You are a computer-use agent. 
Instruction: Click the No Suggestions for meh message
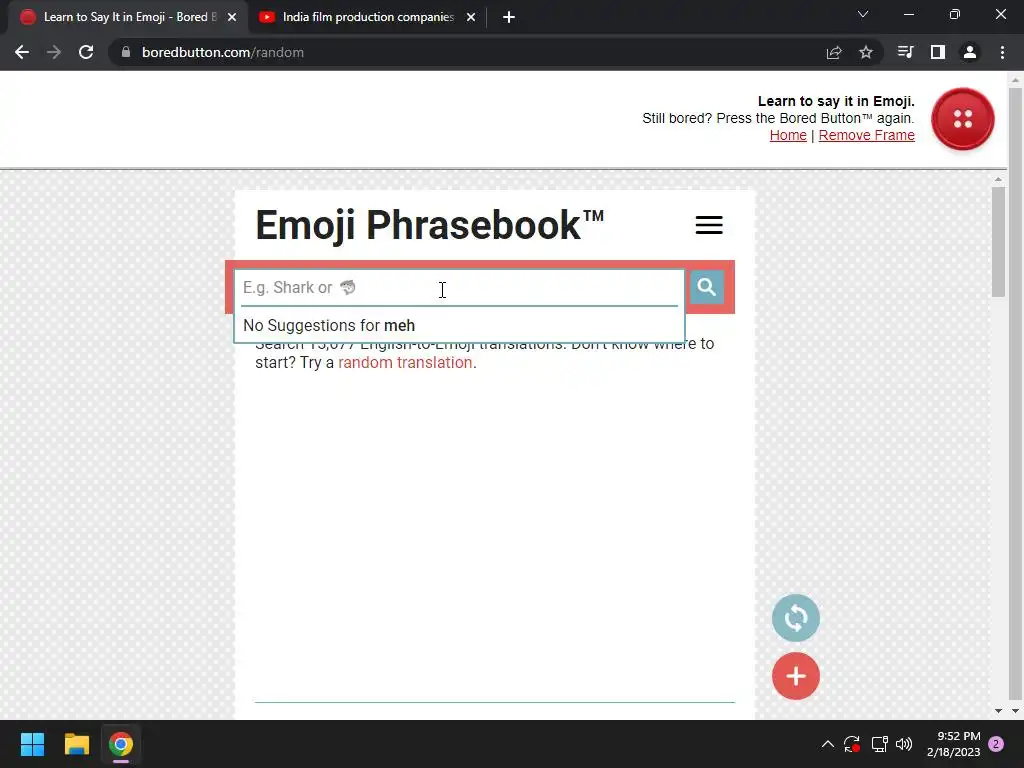[328, 325]
